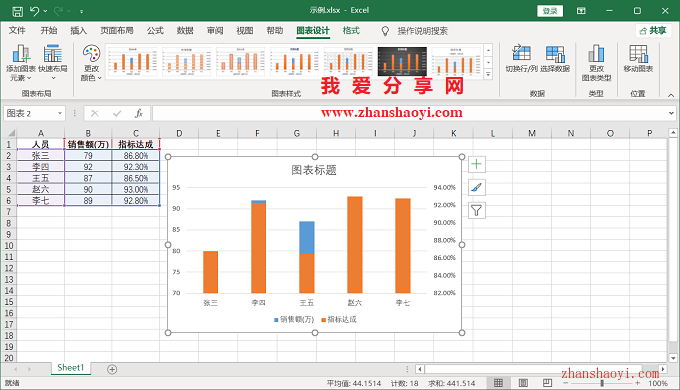680x390 pixels.
Task: Click the zoom out minus button
Action: coord(566,383)
